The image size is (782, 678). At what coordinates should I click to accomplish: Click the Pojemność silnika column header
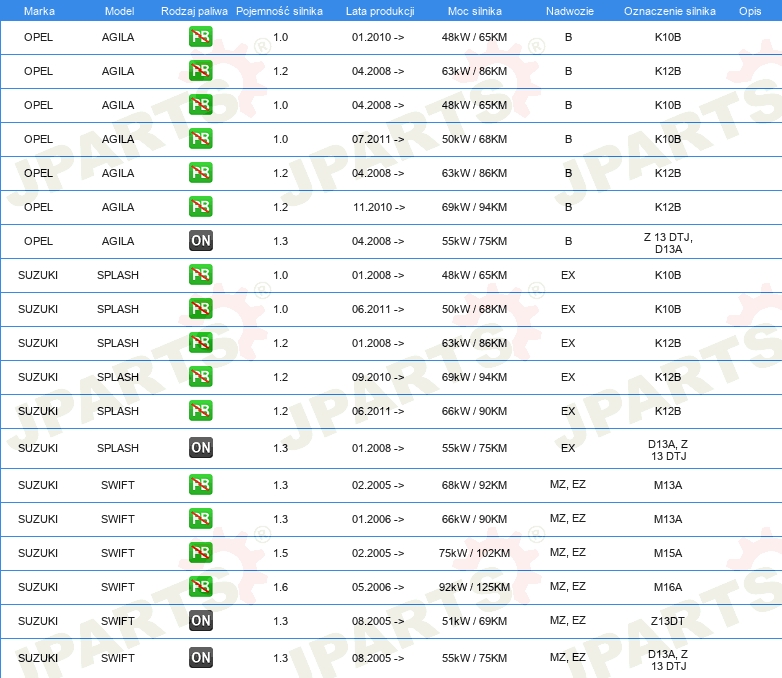click(280, 10)
